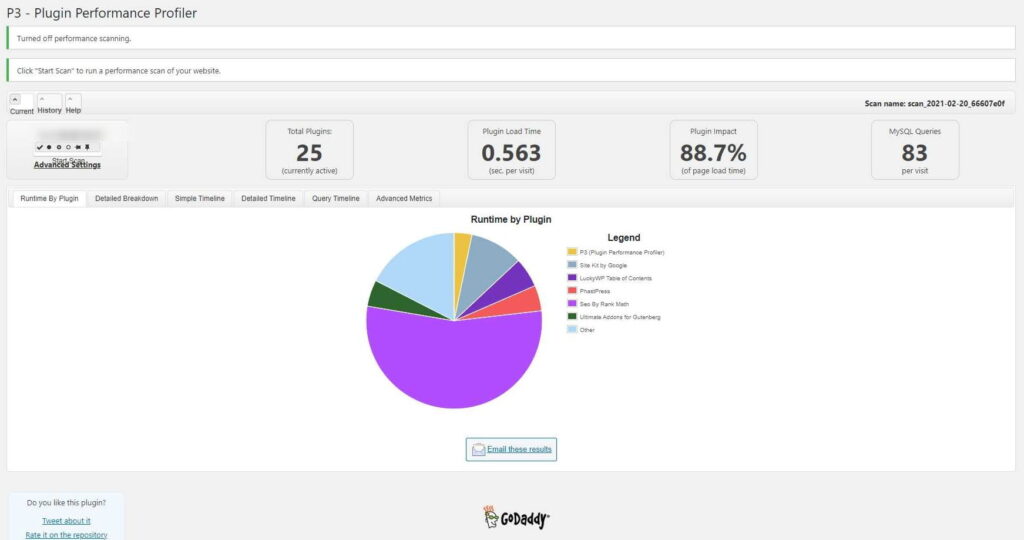This screenshot has height=540, width=1024.
Task: Click Seo By Rank Math legend swatch
Action: tap(572, 304)
